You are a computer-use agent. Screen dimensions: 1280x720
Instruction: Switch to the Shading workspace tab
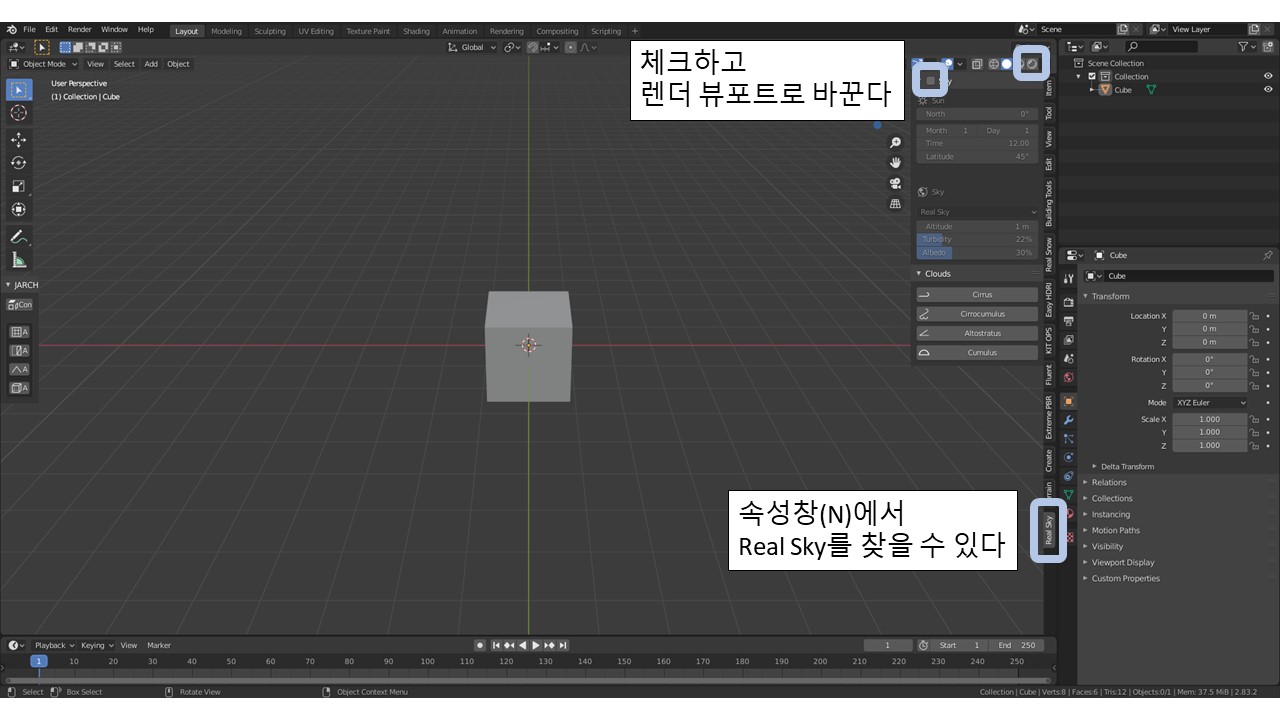tap(416, 31)
